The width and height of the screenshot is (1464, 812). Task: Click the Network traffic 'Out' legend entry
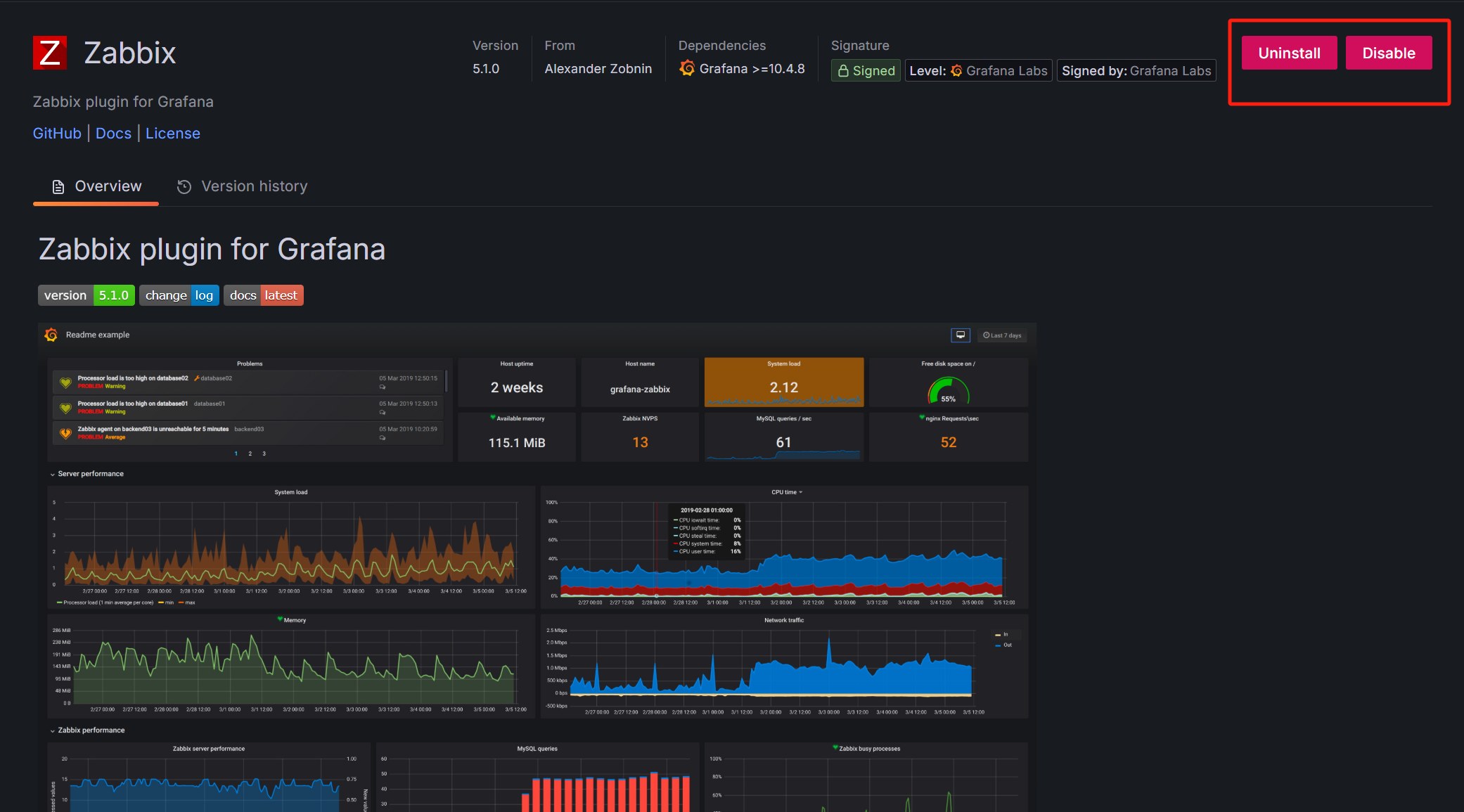1003,645
